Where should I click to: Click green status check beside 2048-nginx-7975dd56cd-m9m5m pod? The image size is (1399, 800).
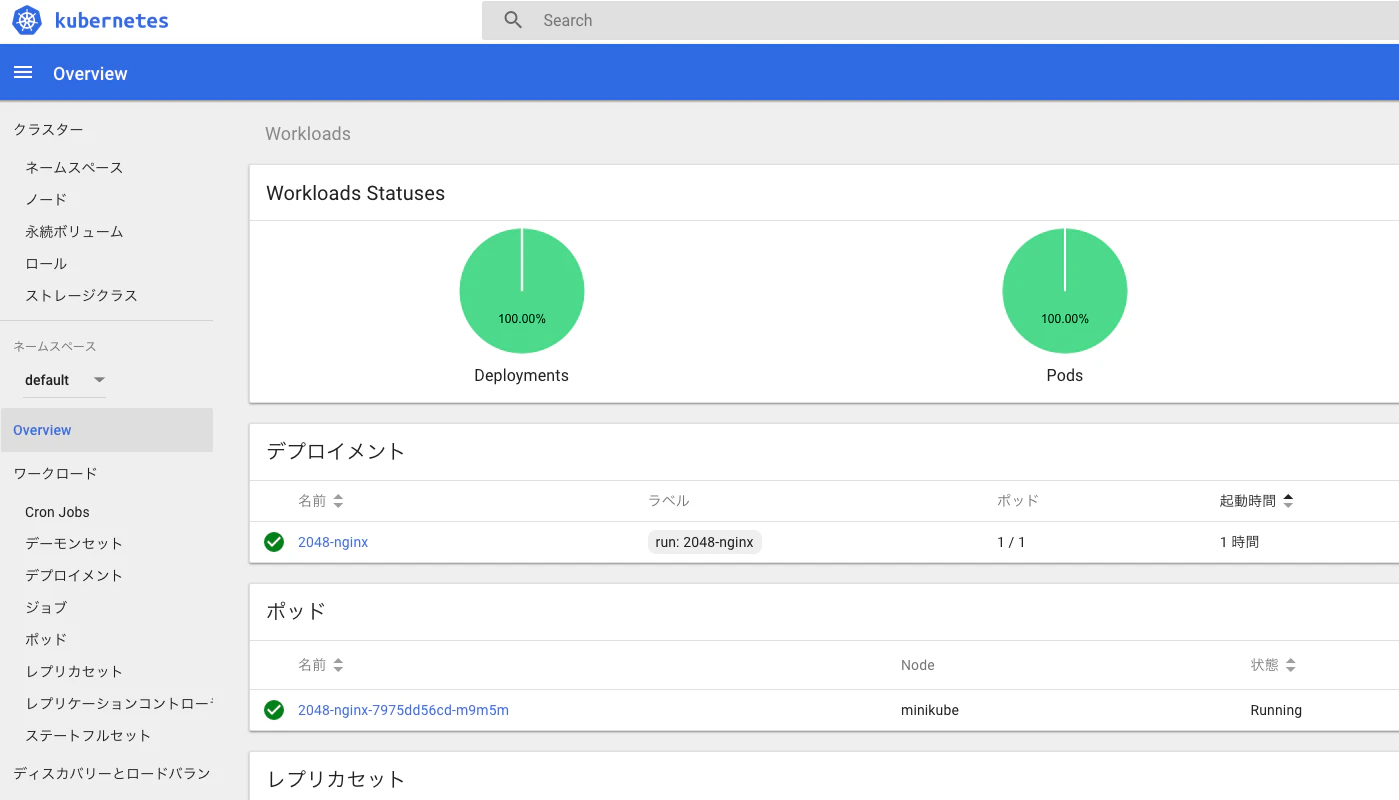[x=274, y=710]
